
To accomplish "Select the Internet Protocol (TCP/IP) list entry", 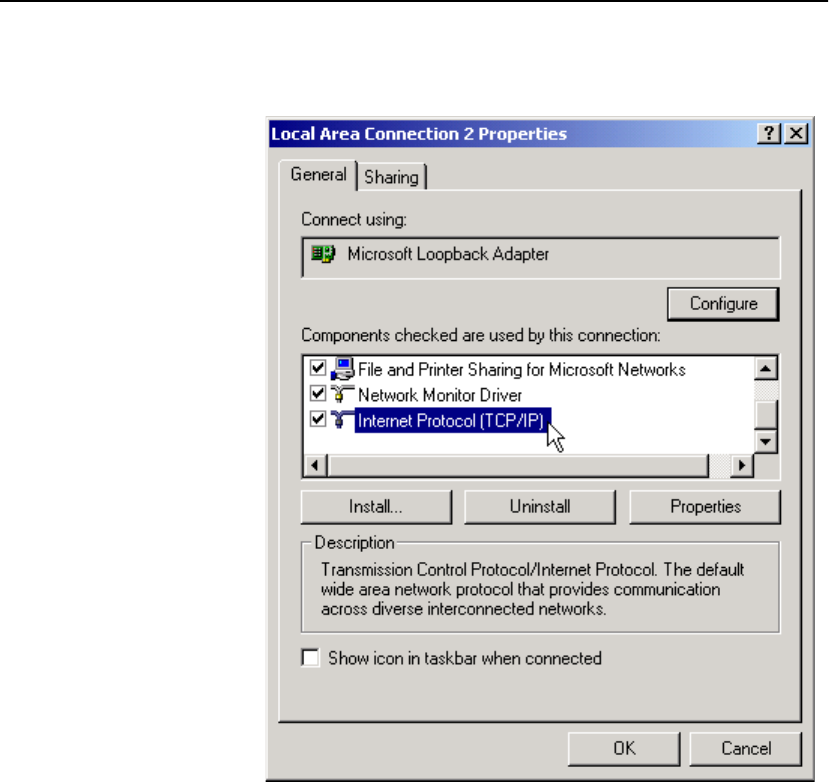I will tap(453, 421).
